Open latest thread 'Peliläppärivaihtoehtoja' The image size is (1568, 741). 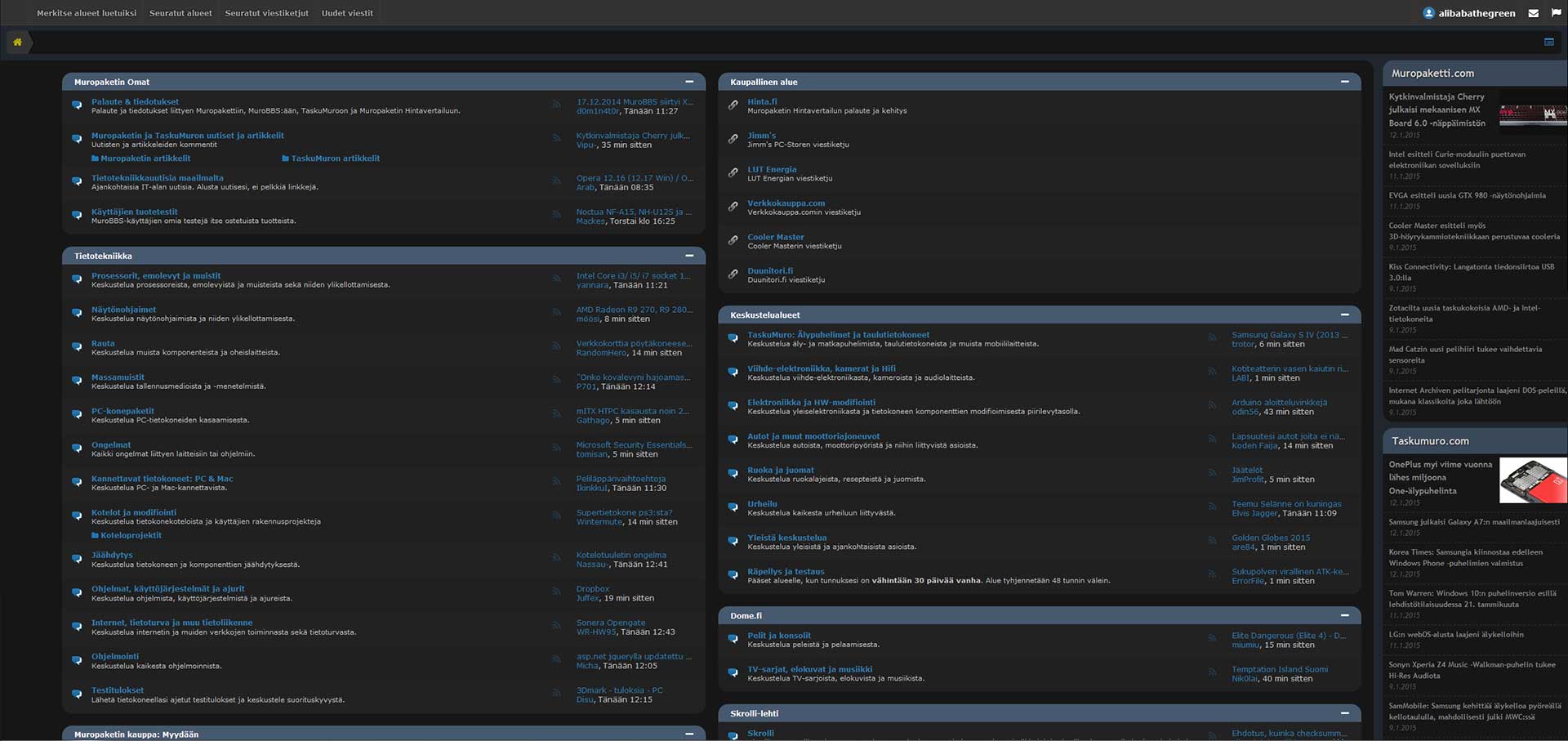coord(621,479)
